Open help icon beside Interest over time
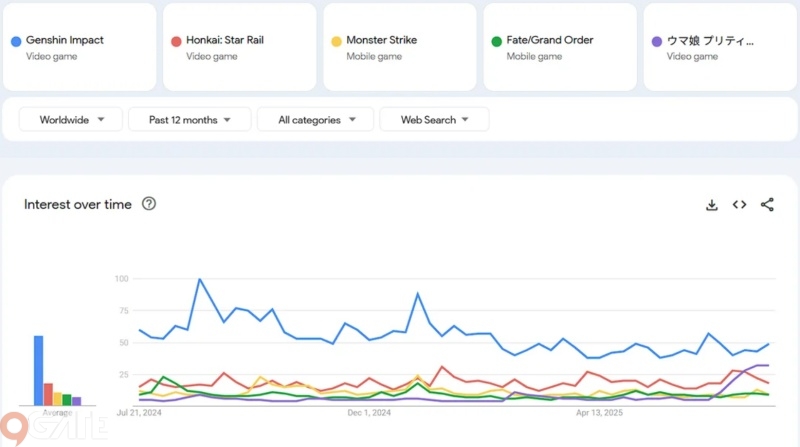800x447 pixels. click(x=149, y=204)
